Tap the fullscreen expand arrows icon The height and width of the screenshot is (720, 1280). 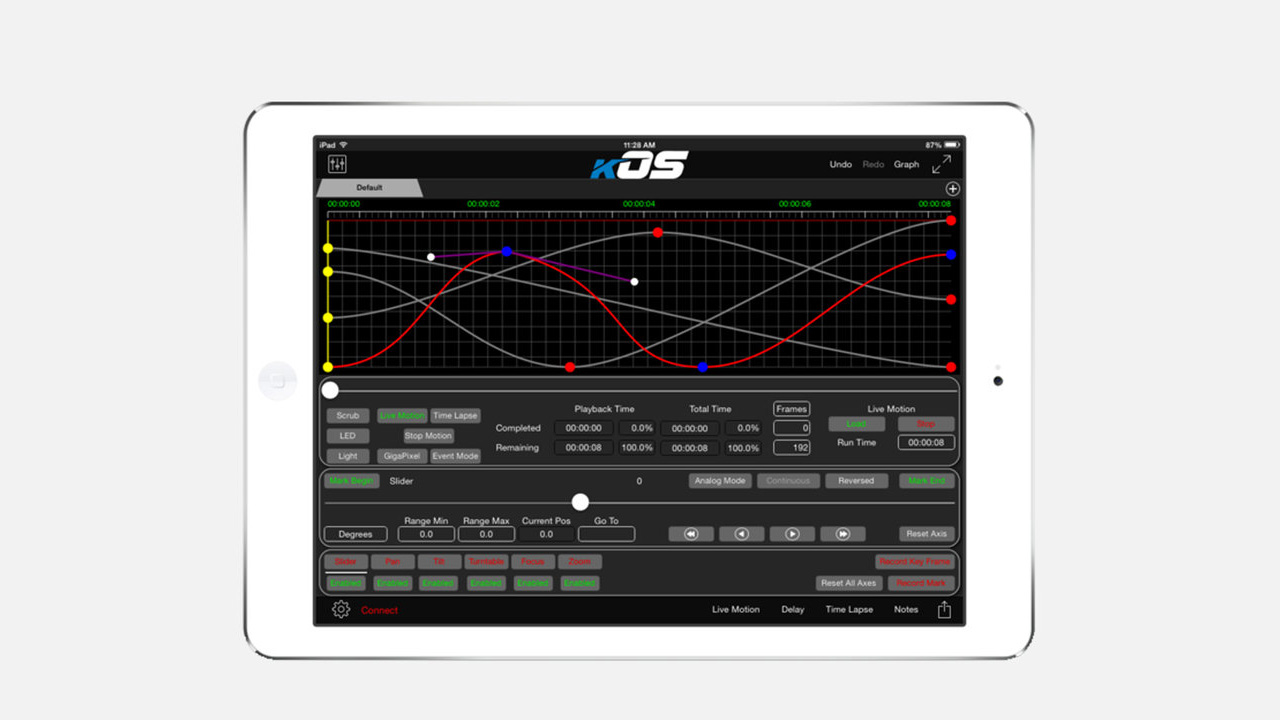942,164
